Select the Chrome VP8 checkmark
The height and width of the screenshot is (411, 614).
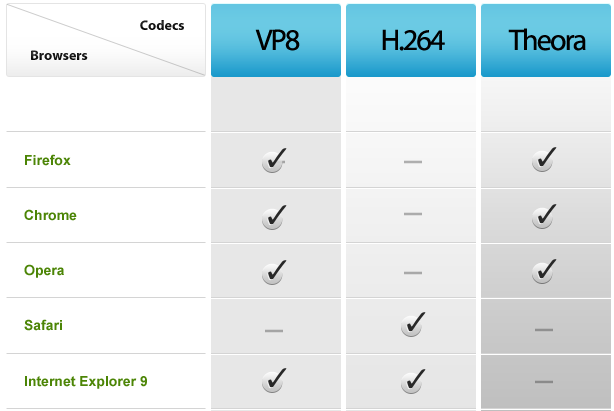click(274, 217)
